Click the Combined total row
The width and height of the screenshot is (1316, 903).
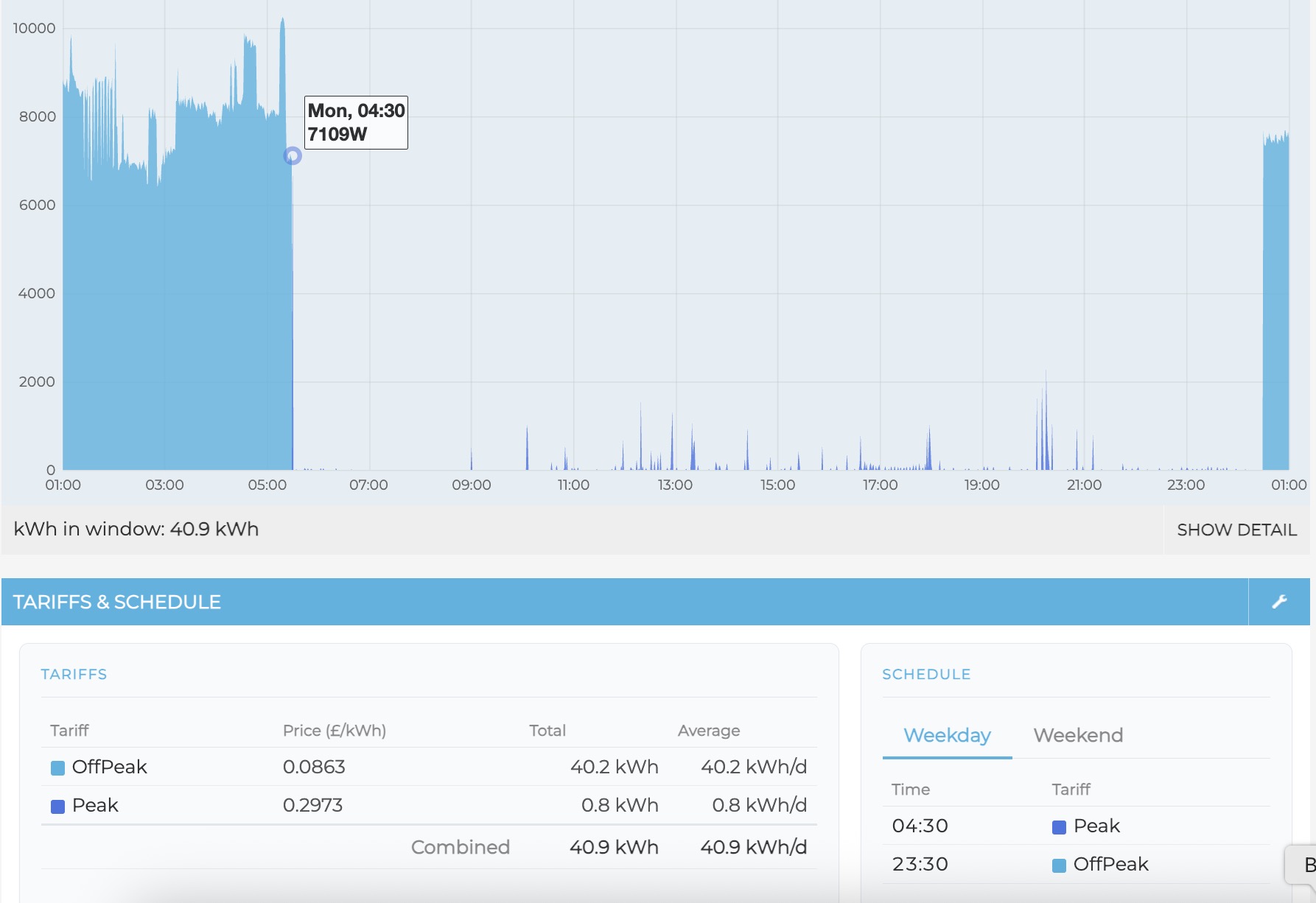click(x=429, y=847)
